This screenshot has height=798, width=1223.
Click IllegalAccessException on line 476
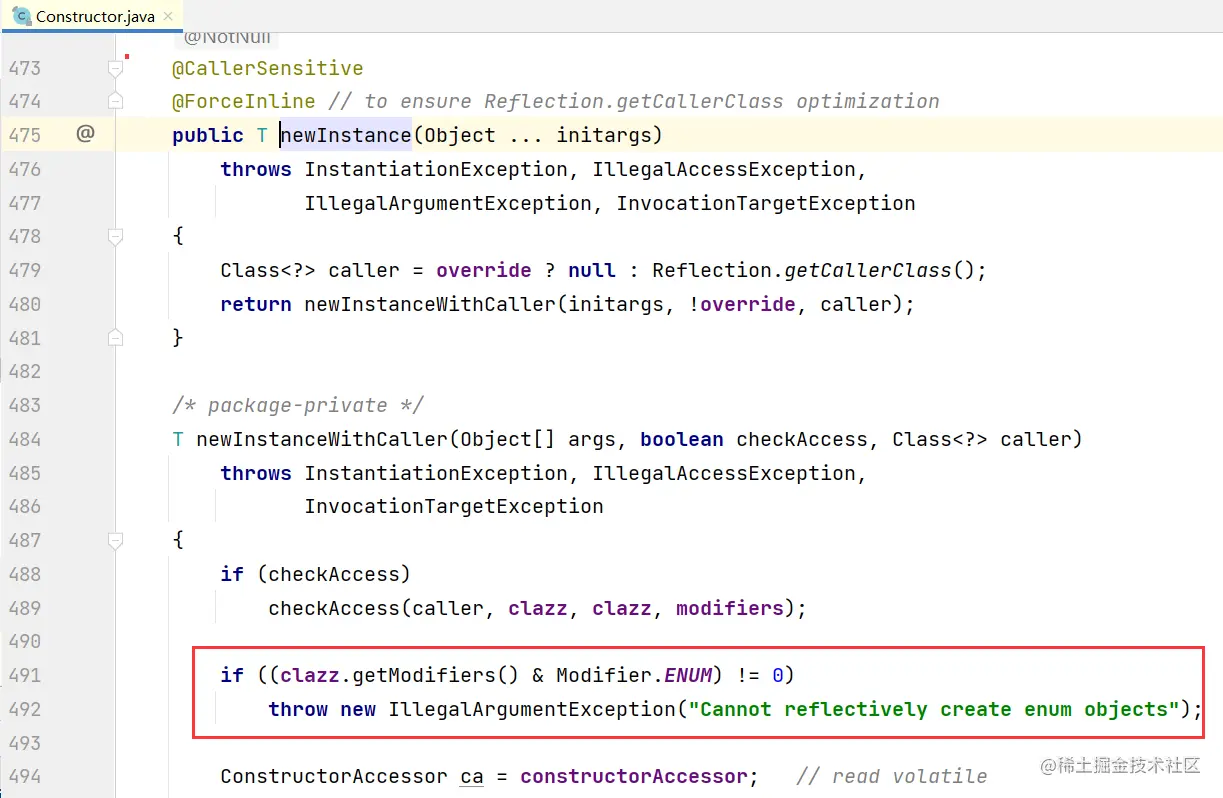pyautogui.click(x=724, y=169)
